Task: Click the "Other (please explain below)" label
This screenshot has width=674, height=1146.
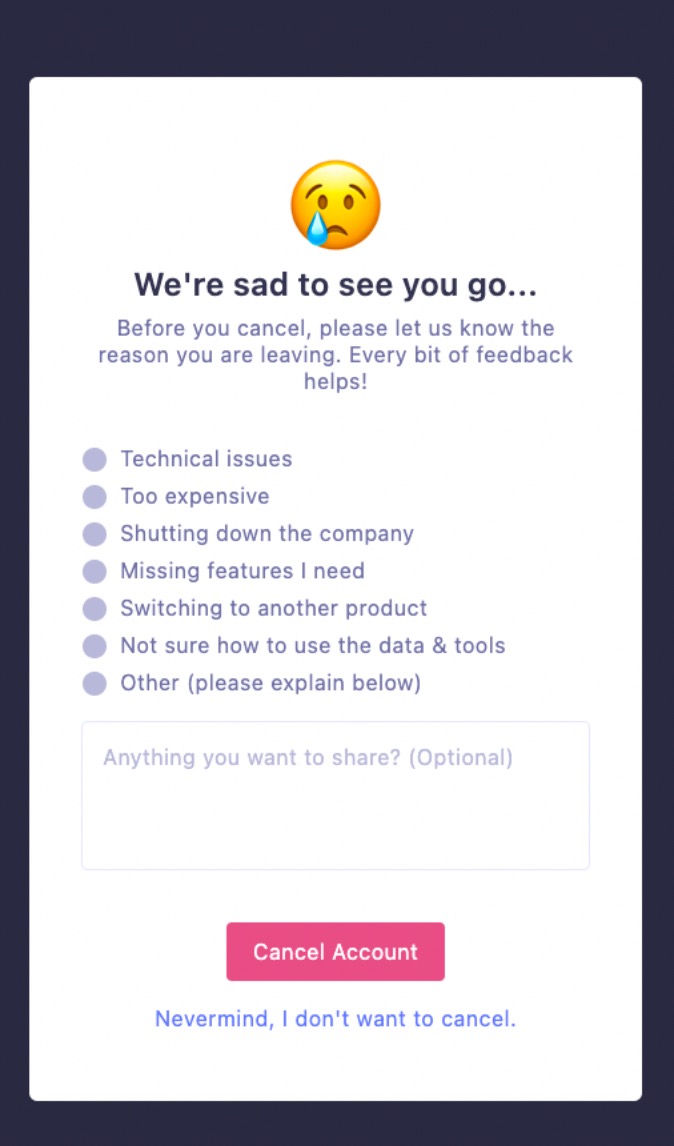Action: 270,683
